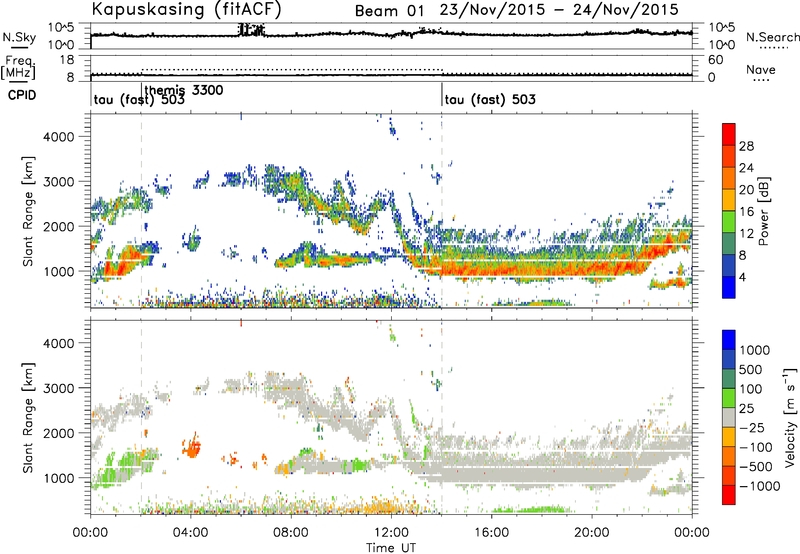This screenshot has width=800, height=554.
Task: Click the 'CPID' row label
Action: pos(22,95)
